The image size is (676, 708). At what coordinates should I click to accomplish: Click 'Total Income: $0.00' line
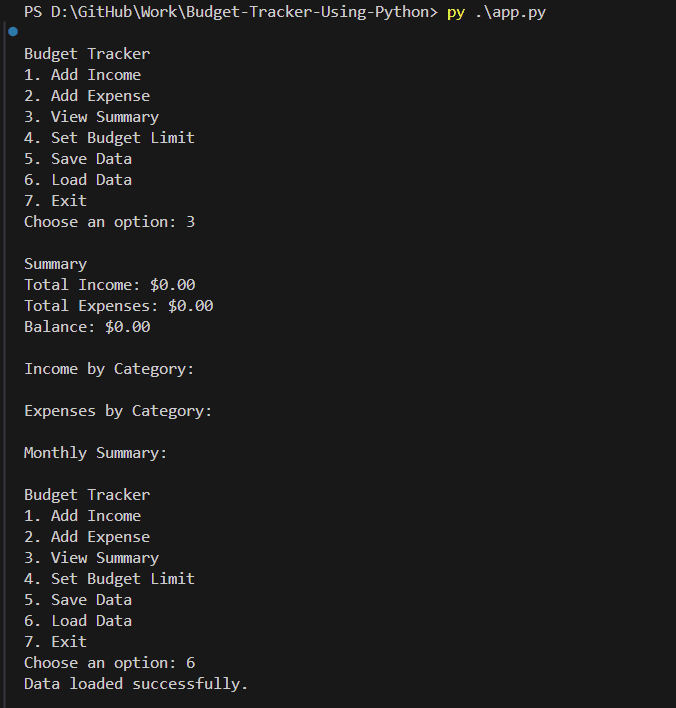pos(109,285)
